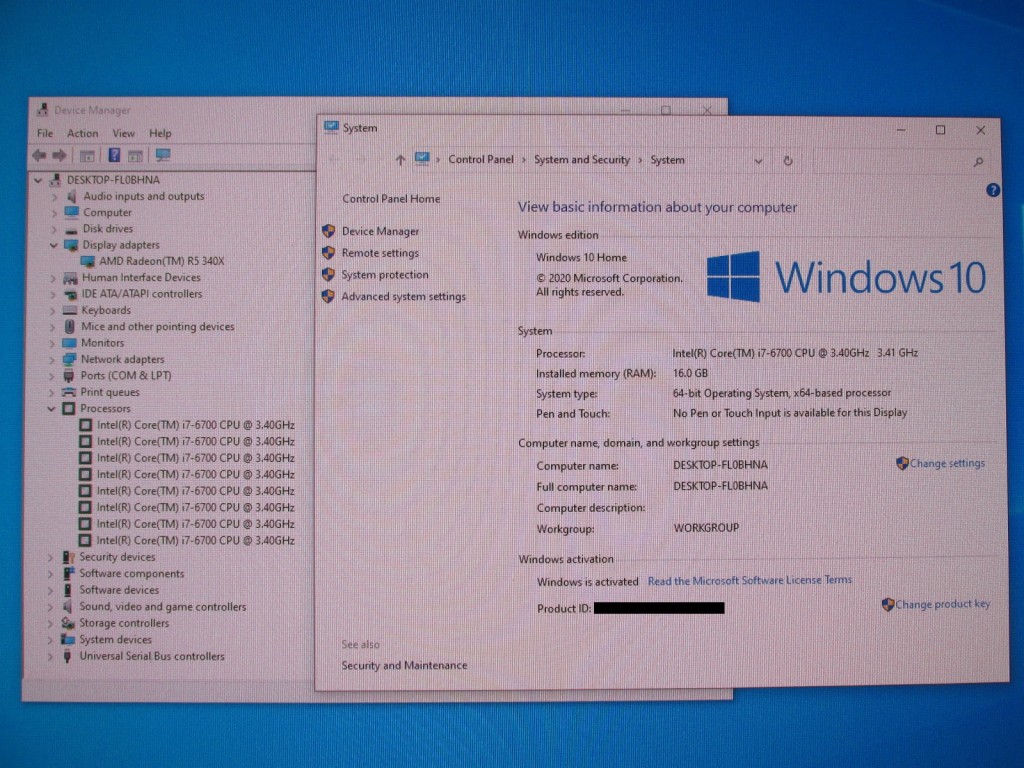
Task: Open System protection settings
Action: pos(385,274)
